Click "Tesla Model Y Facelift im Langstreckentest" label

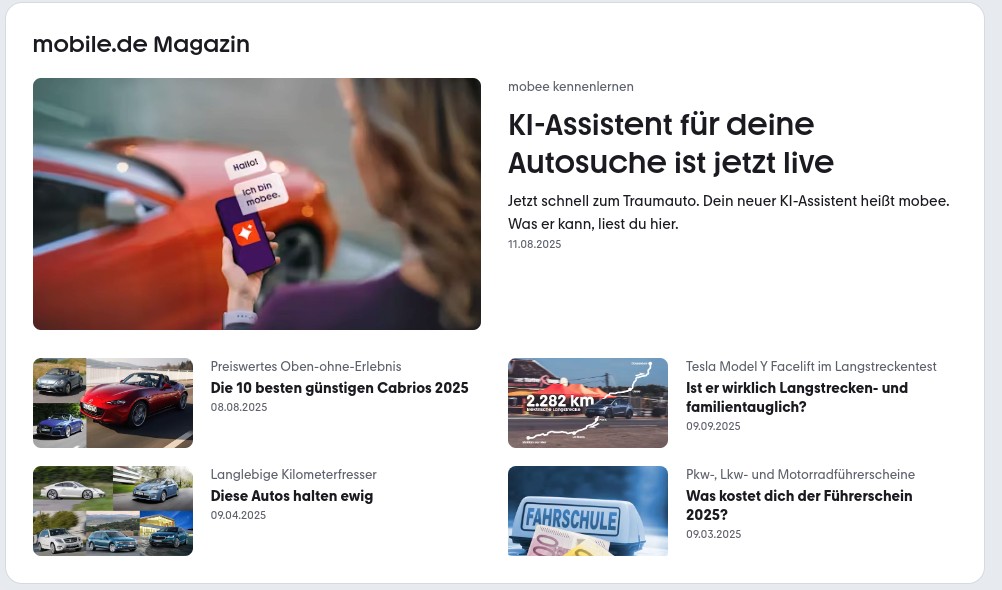coord(811,366)
